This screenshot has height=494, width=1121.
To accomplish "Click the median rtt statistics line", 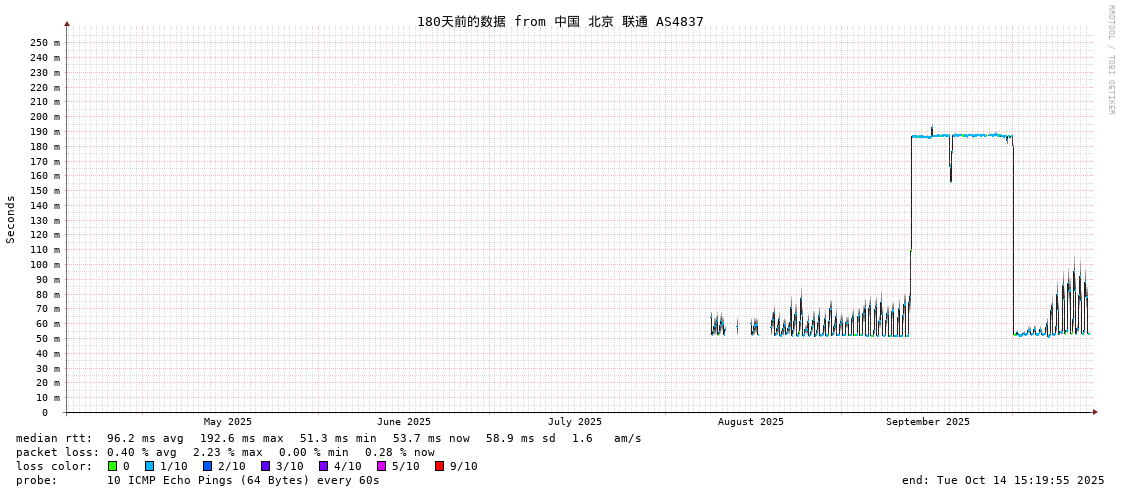I will [328, 438].
